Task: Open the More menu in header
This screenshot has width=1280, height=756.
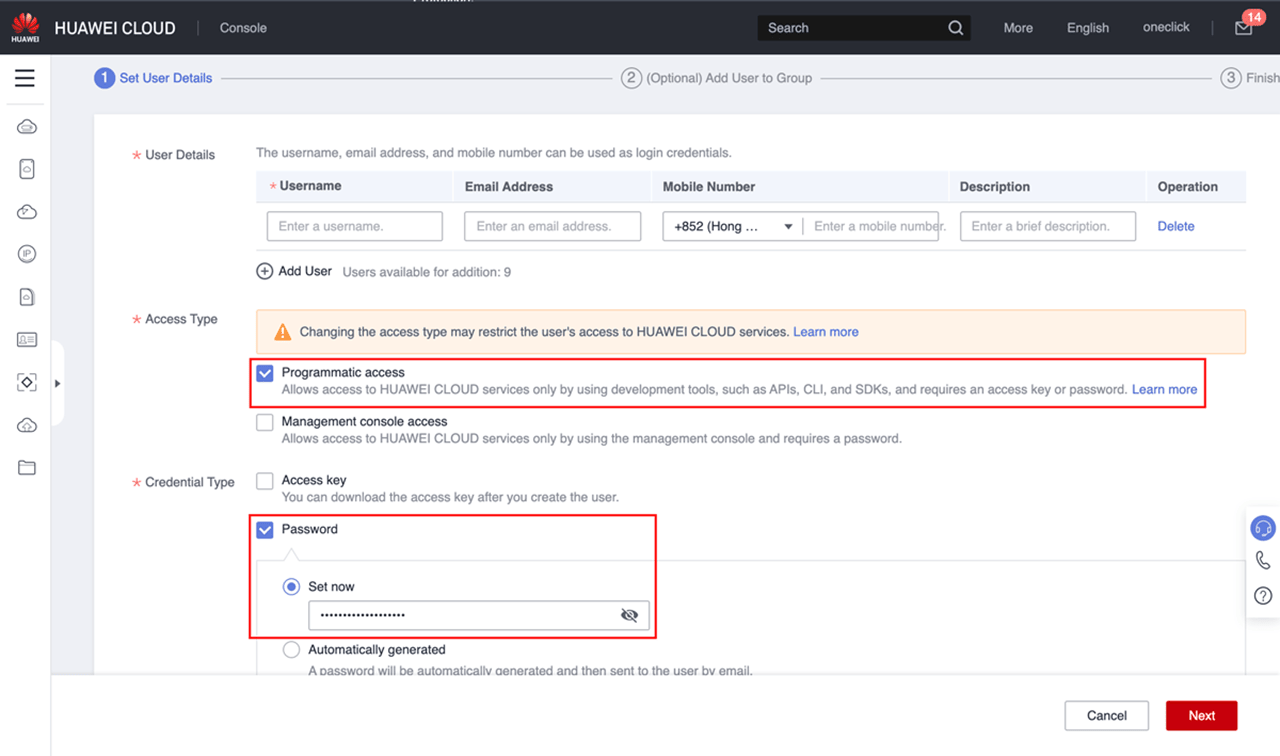Action: click(1018, 28)
